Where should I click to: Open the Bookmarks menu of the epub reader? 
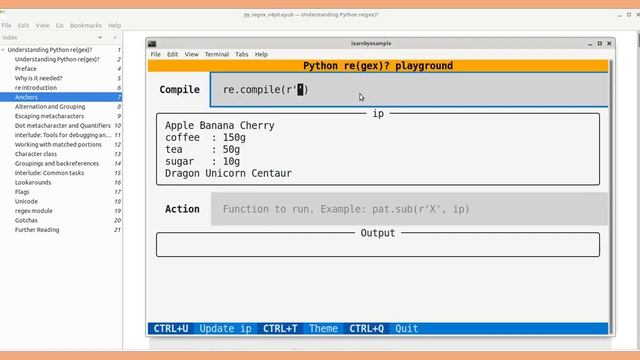coord(86,25)
